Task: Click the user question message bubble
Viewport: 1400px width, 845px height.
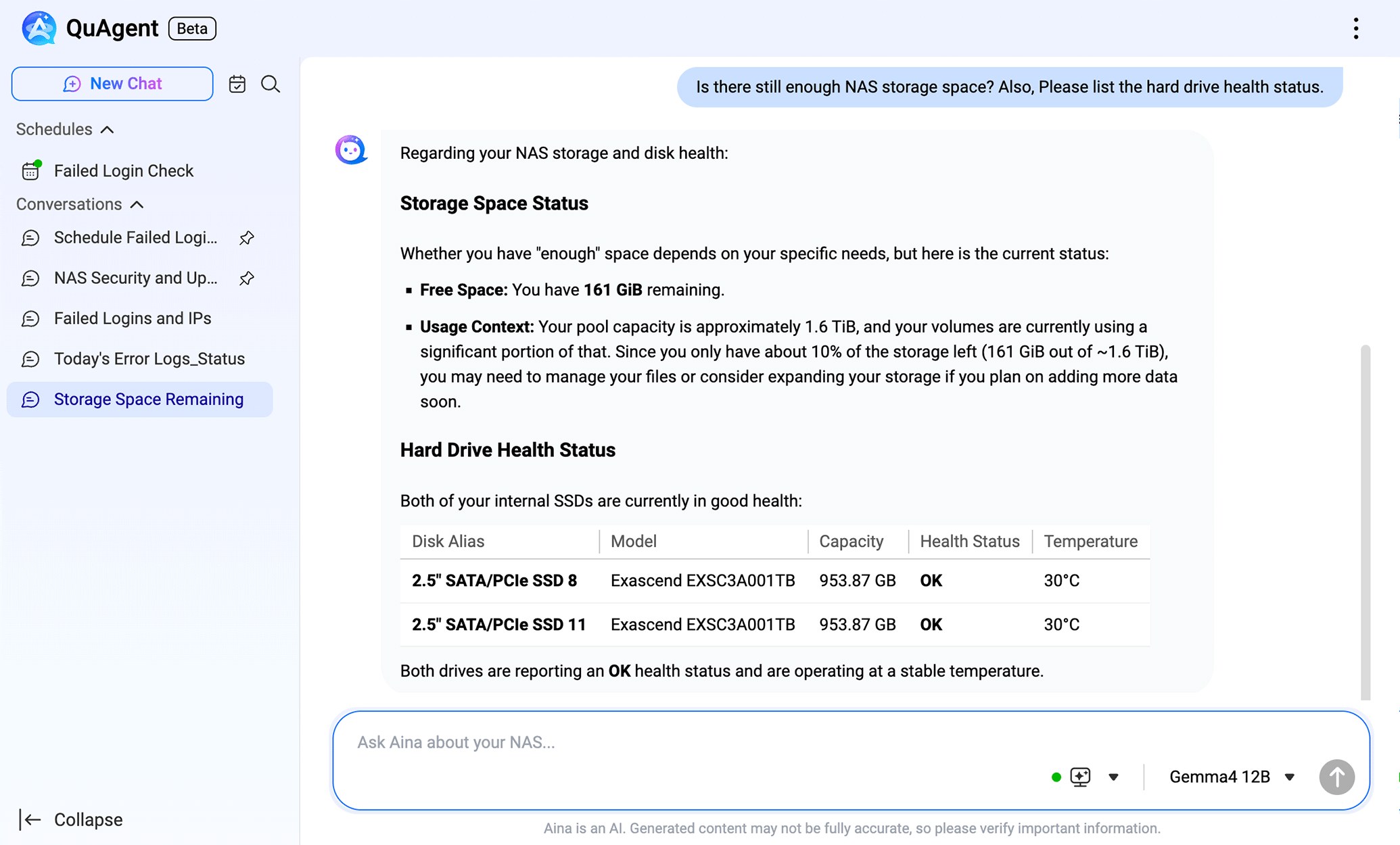Action: tap(1010, 87)
